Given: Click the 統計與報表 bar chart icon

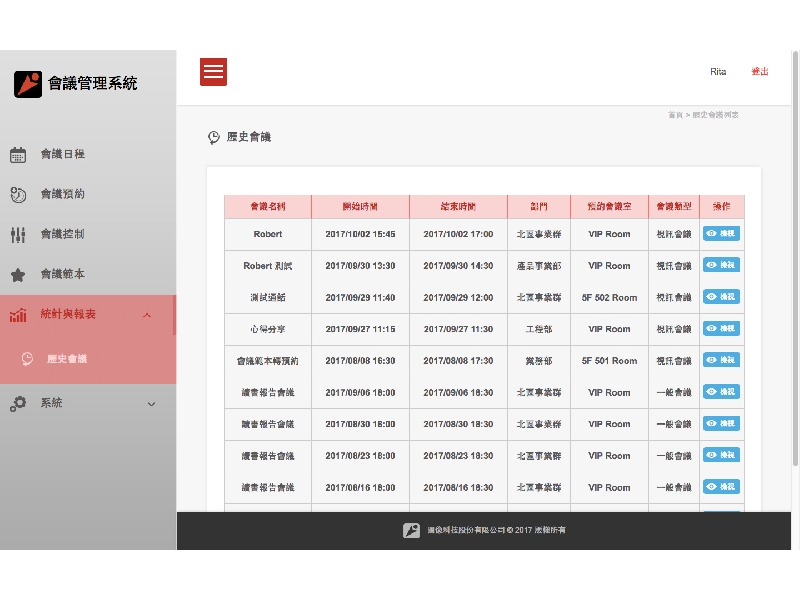Looking at the screenshot, I should point(18,315).
